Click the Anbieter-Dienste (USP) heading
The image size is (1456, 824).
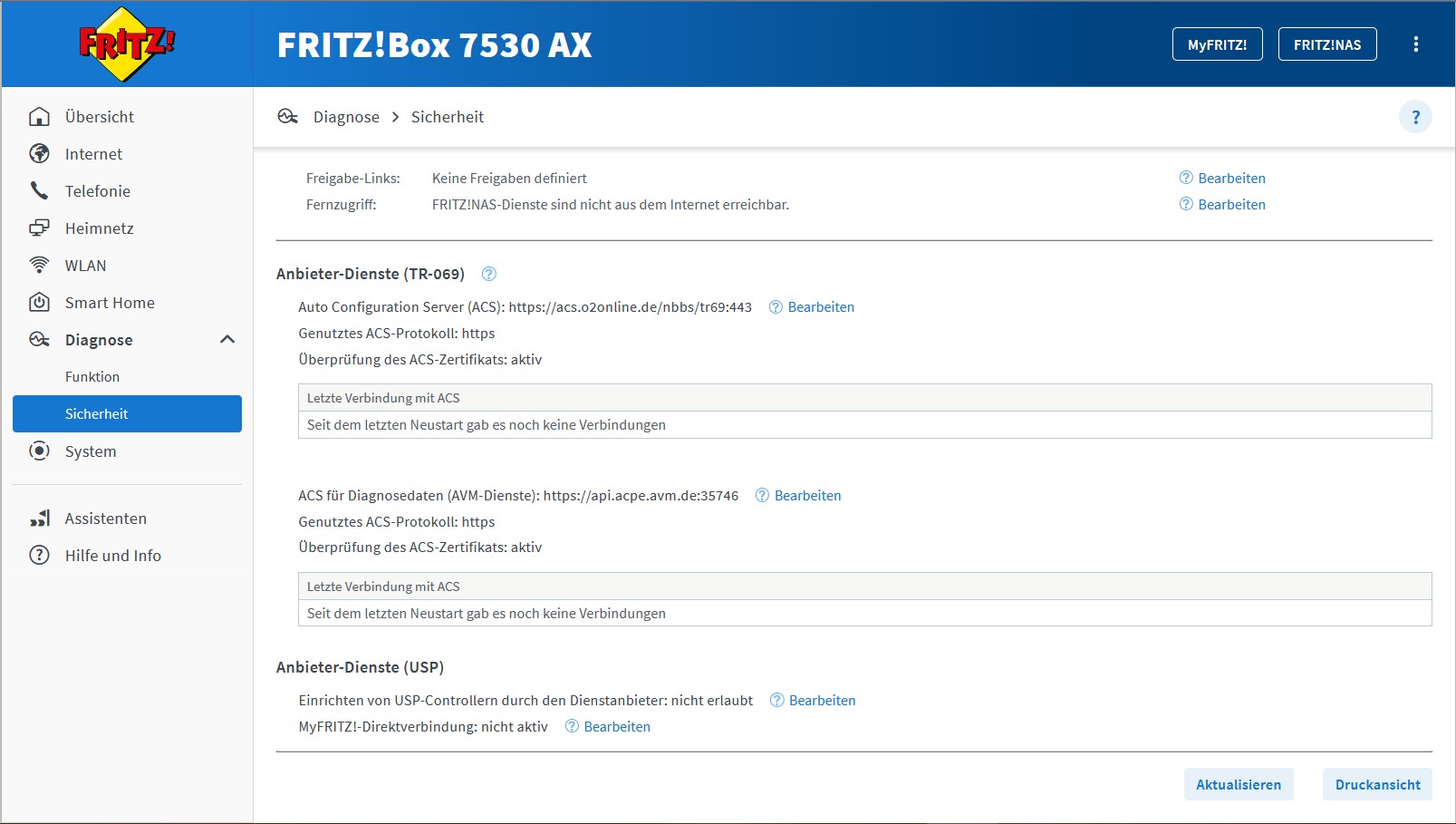point(360,667)
